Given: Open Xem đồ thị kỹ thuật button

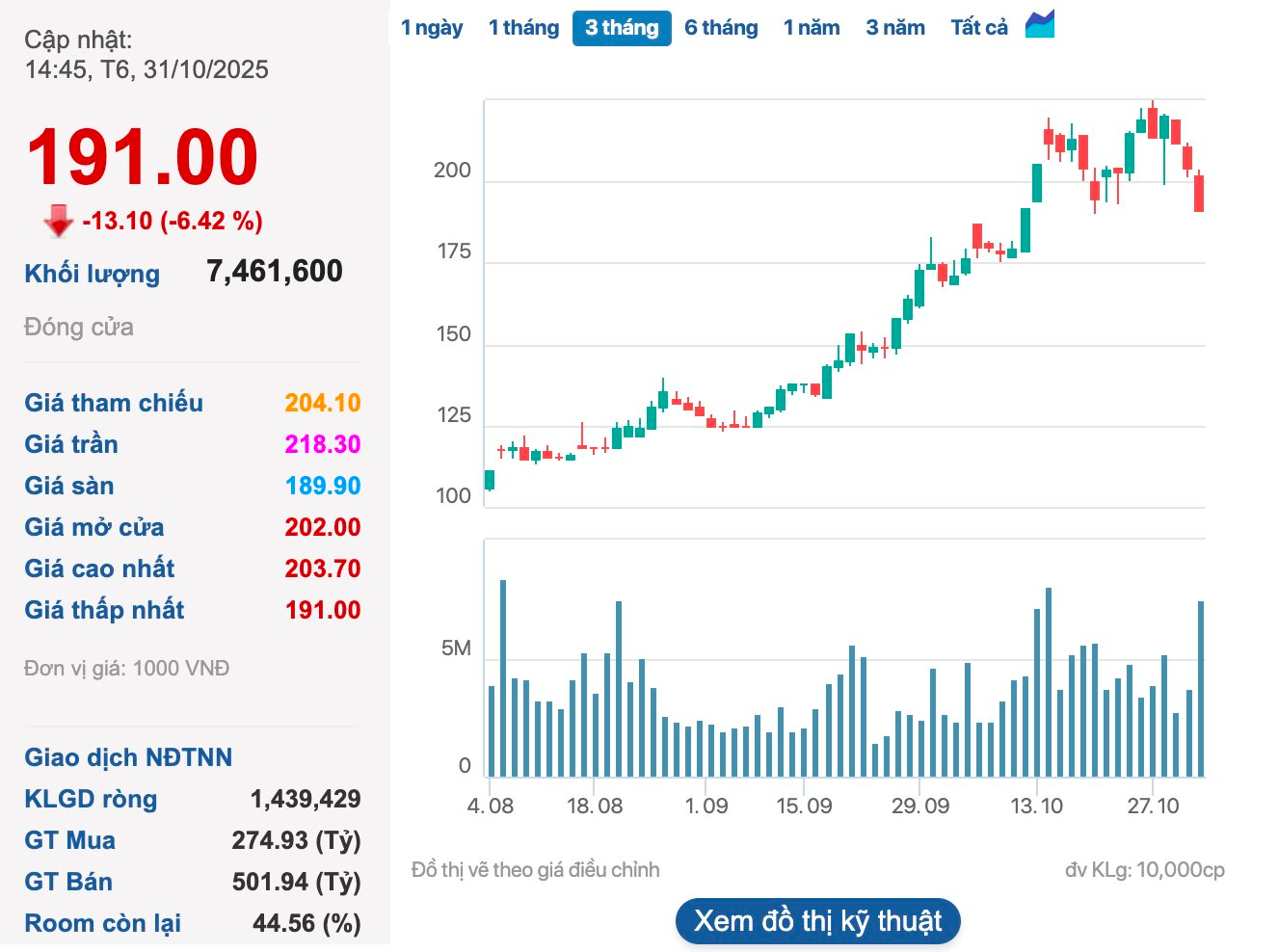Looking at the screenshot, I should [x=818, y=921].
